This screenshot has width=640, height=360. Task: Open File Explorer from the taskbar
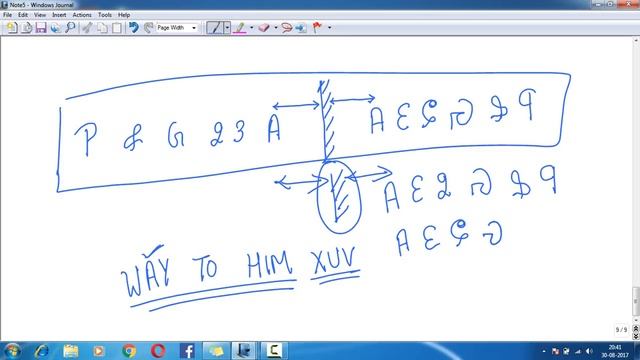(71, 351)
